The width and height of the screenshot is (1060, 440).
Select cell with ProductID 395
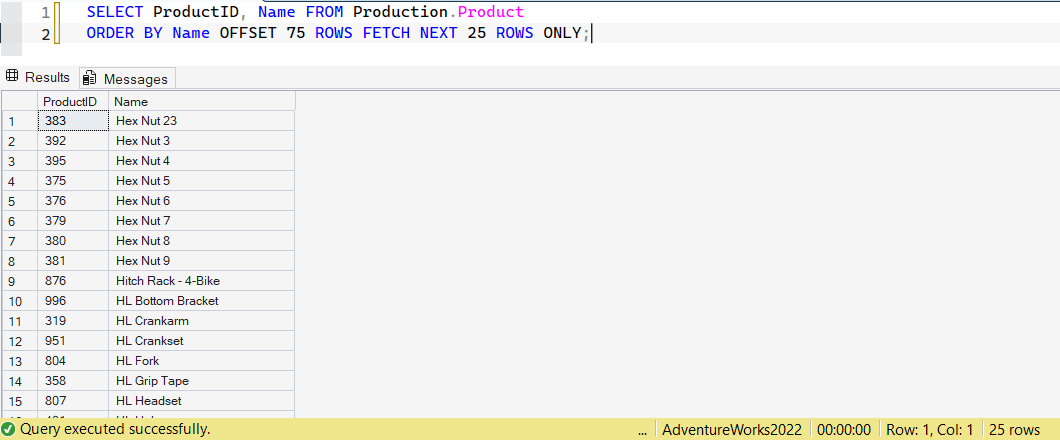click(73, 161)
